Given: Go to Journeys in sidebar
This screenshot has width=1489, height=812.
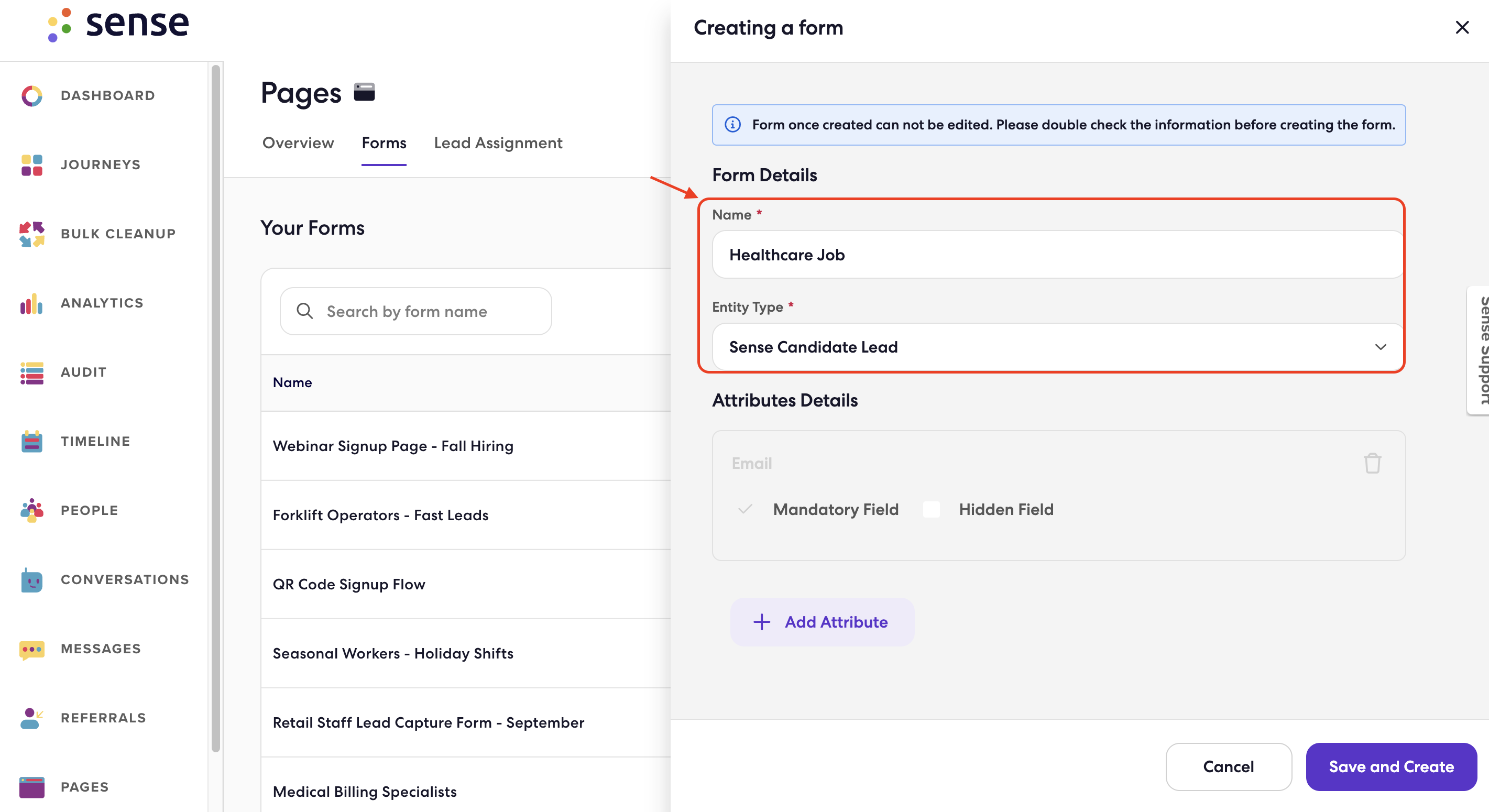Looking at the screenshot, I should [101, 164].
